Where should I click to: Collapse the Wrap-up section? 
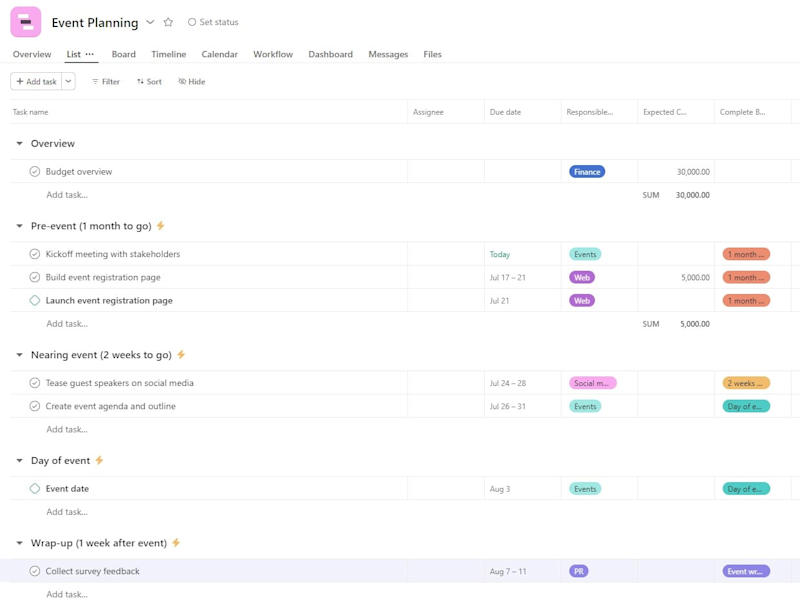[19, 543]
